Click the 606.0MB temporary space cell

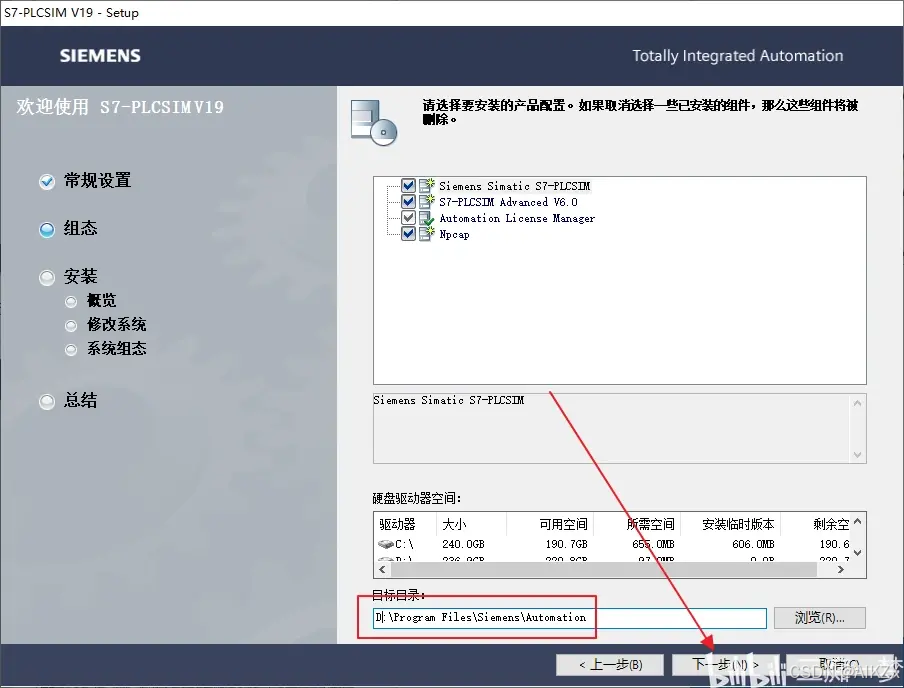pyautogui.click(x=754, y=544)
